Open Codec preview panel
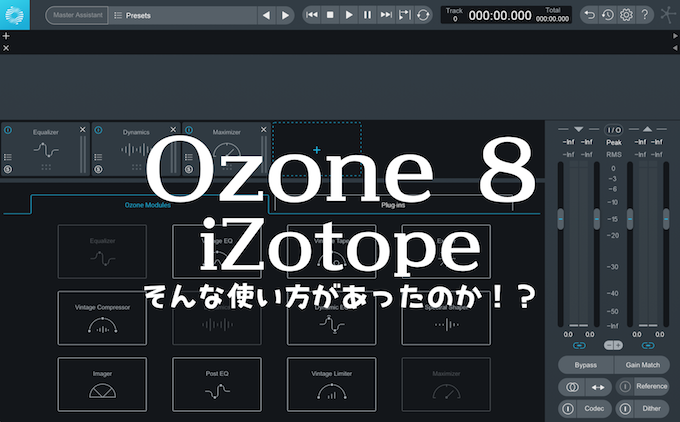This screenshot has height=422, width=680. (x=594, y=409)
